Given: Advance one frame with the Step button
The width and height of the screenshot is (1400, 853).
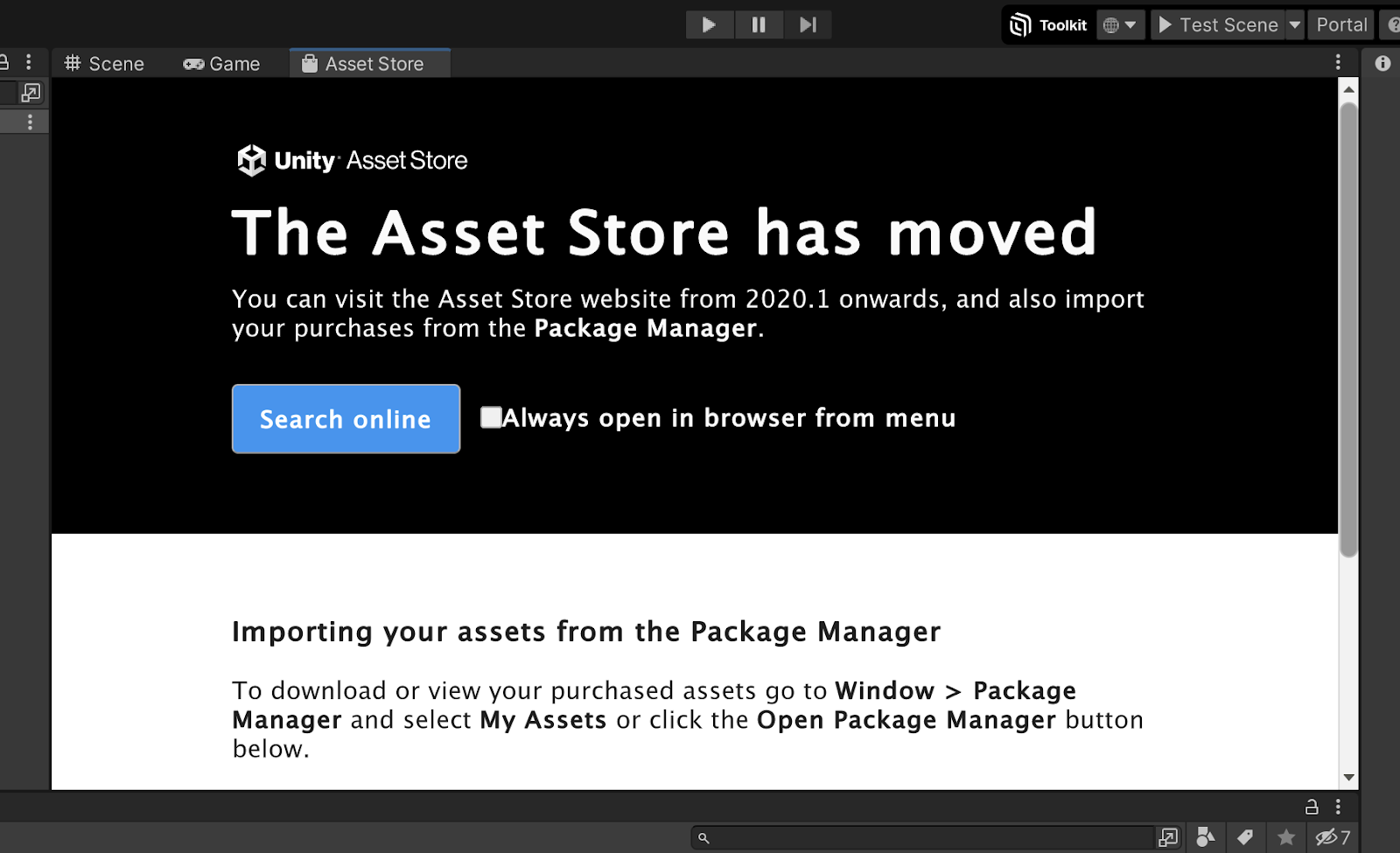Looking at the screenshot, I should click(808, 24).
